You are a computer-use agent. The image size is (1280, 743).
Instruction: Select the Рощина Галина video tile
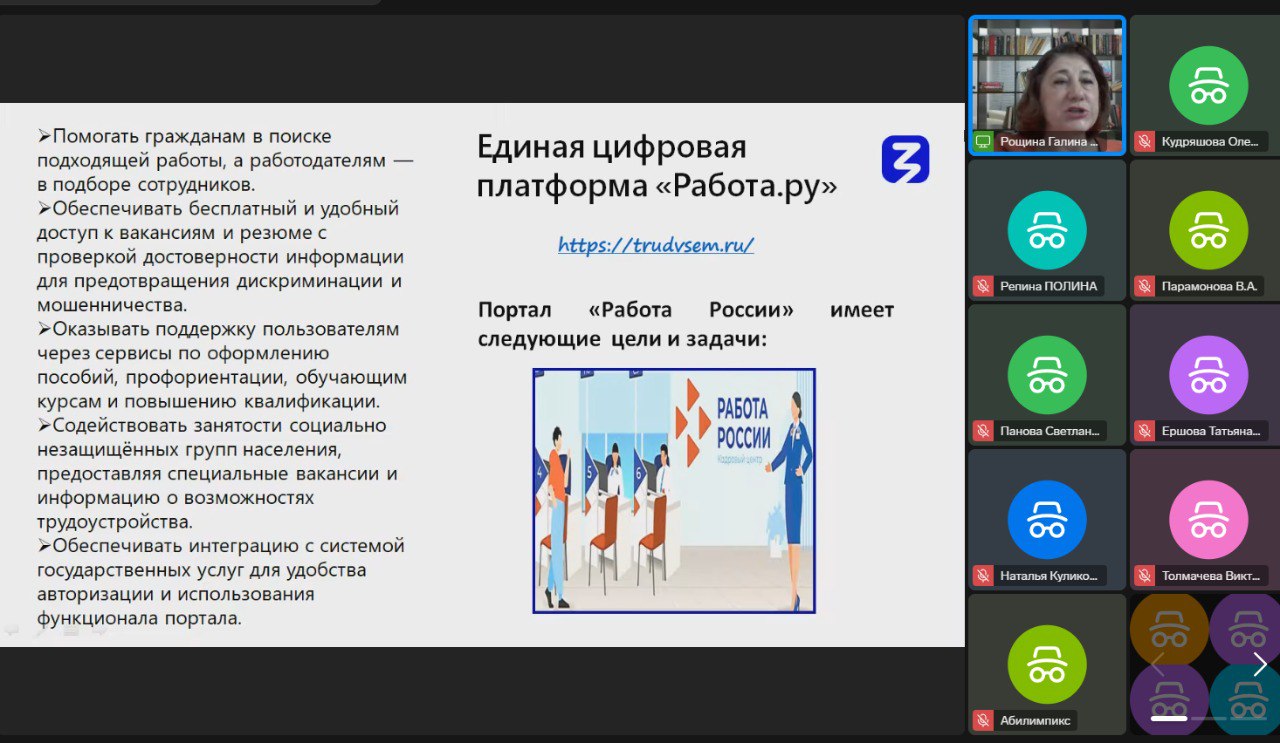click(x=1047, y=80)
